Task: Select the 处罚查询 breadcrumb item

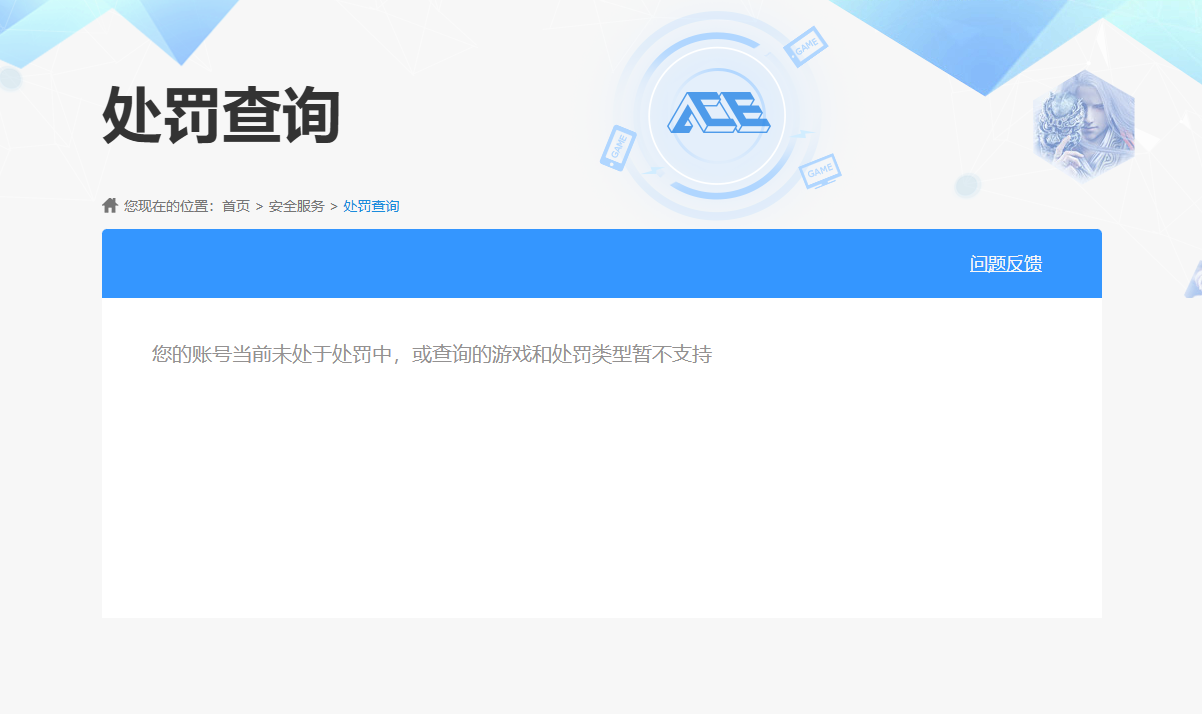Action: pos(371,206)
